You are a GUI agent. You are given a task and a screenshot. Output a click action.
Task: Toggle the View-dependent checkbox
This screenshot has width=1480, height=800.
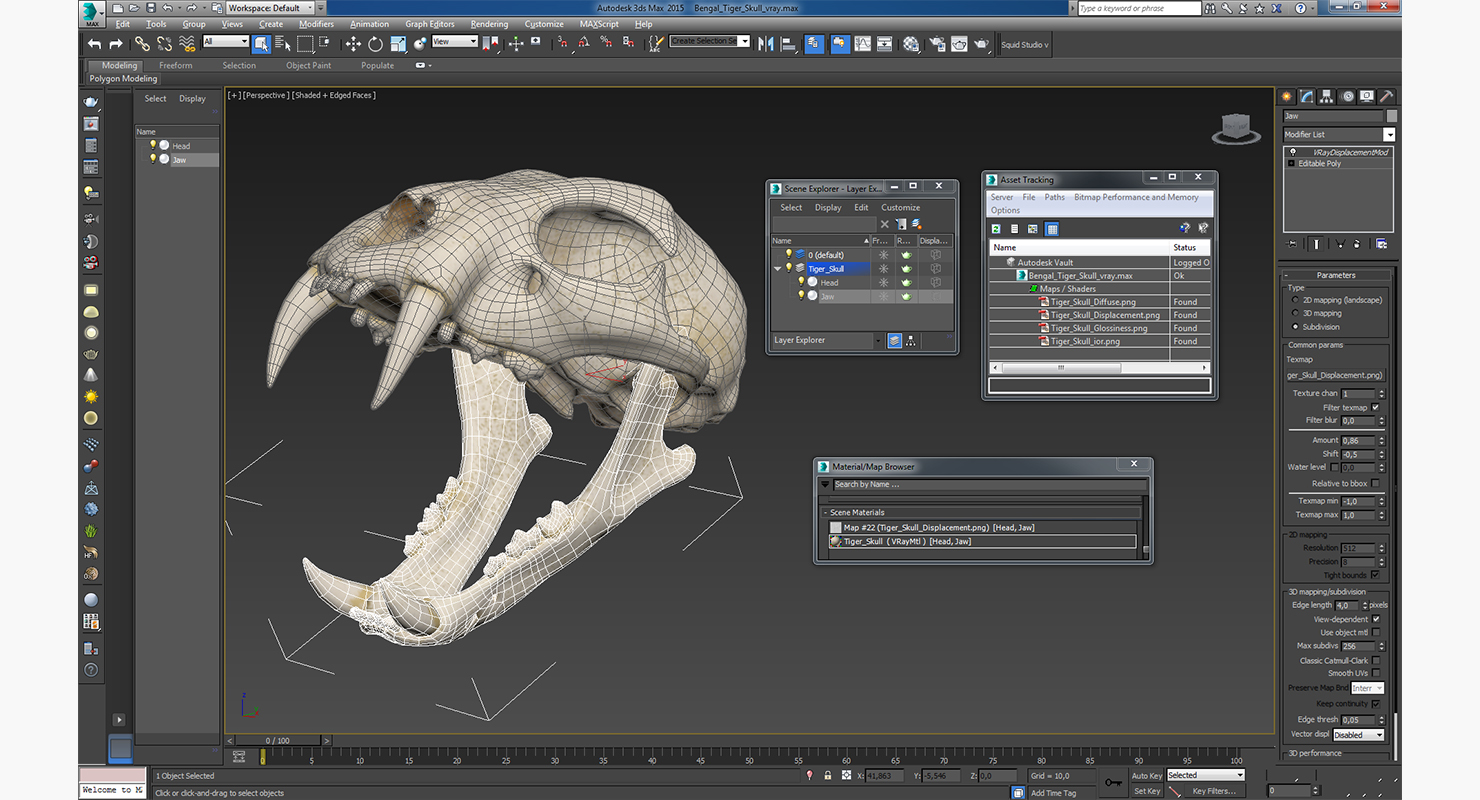point(1376,619)
